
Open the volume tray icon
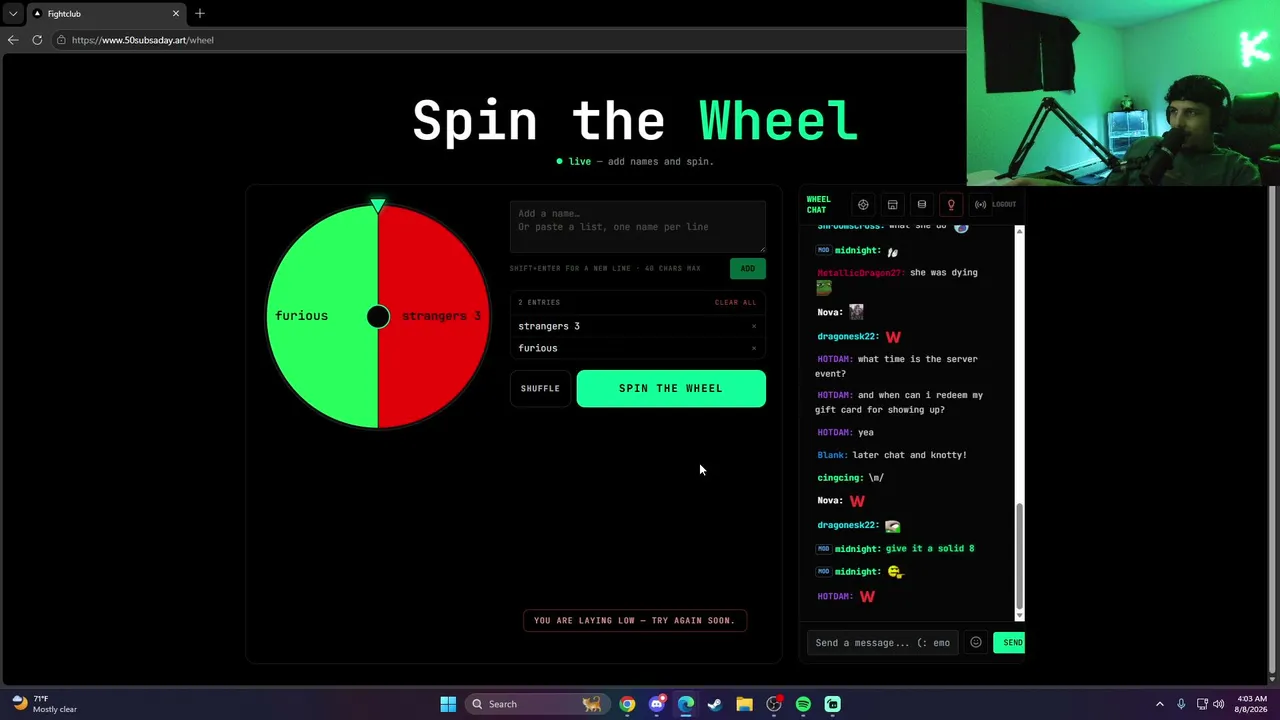coord(1219,704)
